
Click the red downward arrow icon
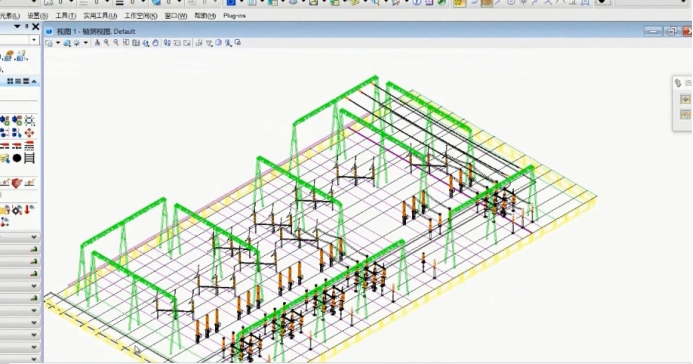tap(29, 209)
